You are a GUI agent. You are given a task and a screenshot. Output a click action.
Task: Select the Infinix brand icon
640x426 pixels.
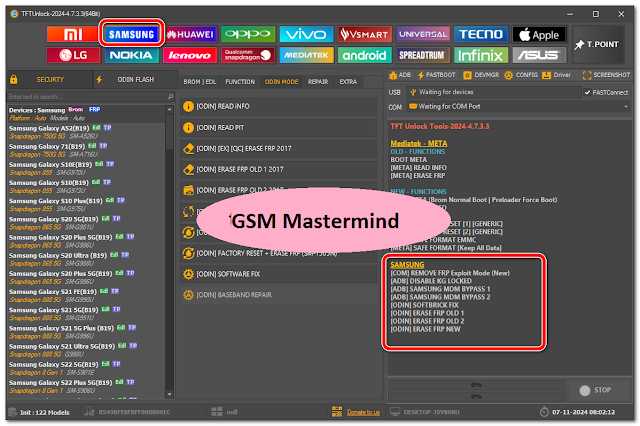pyautogui.click(x=481, y=55)
